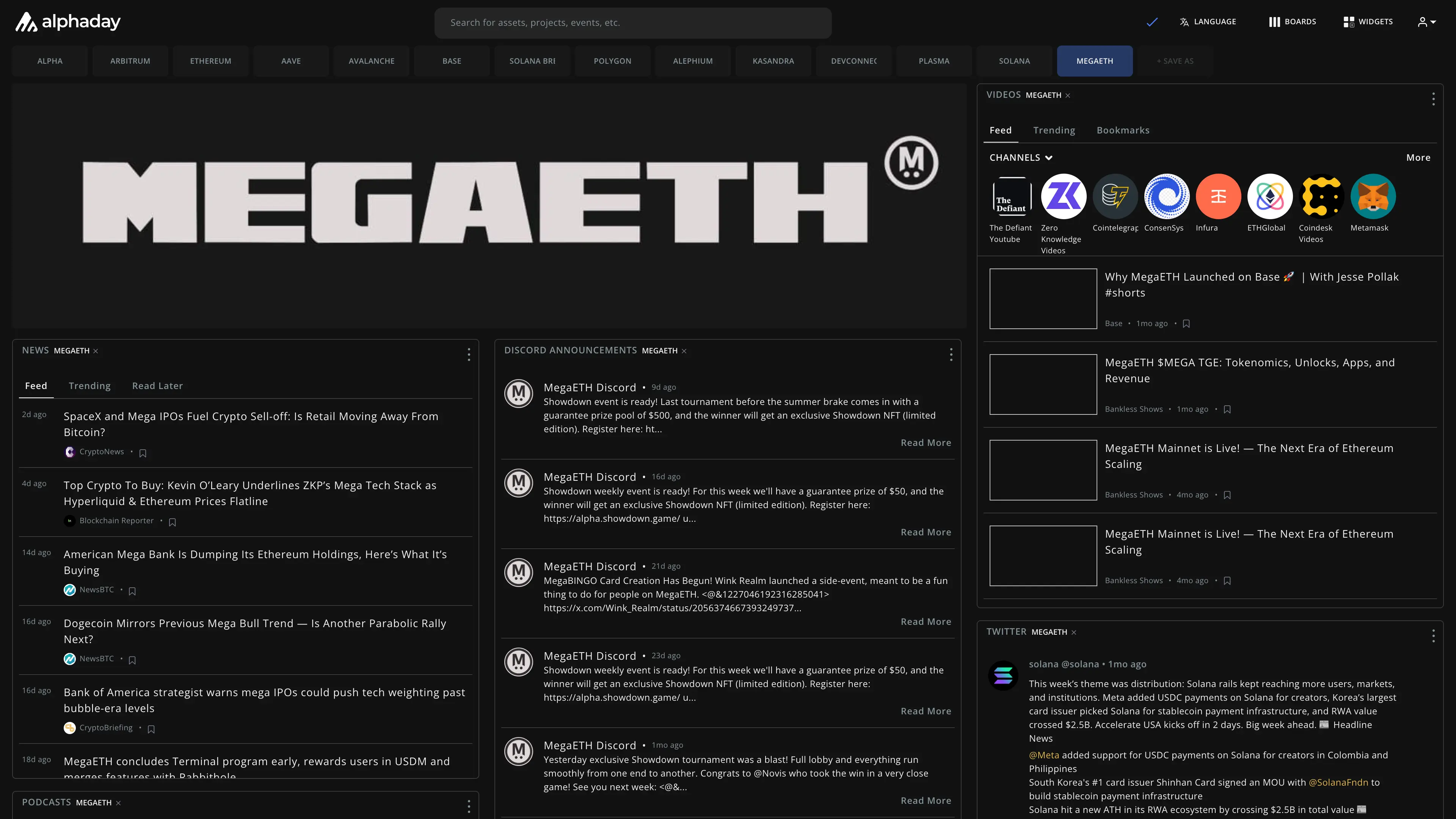Switch News widget to Trending tab
Viewport: 1456px width, 819px height.
89,386
